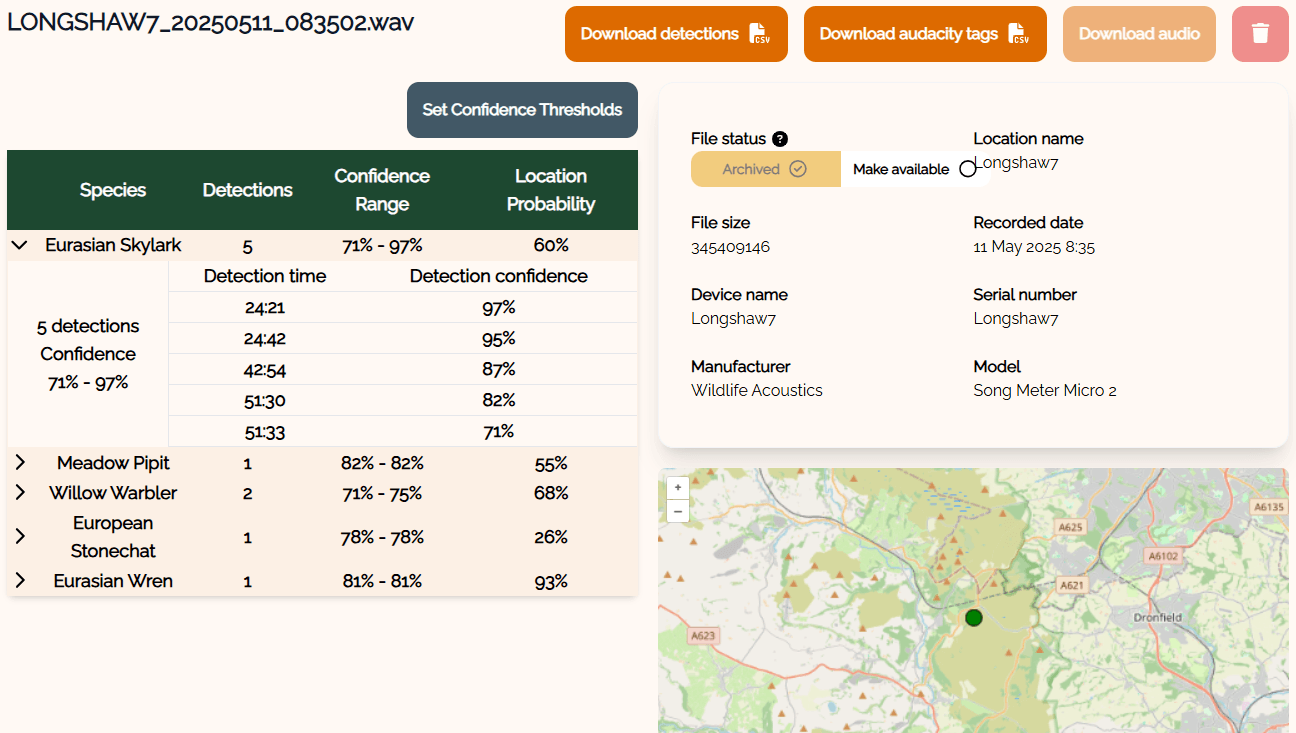1296x733 pixels.
Task: Click the Song Meter Micro 2 model value
Action: click(x=1045, y=391)
